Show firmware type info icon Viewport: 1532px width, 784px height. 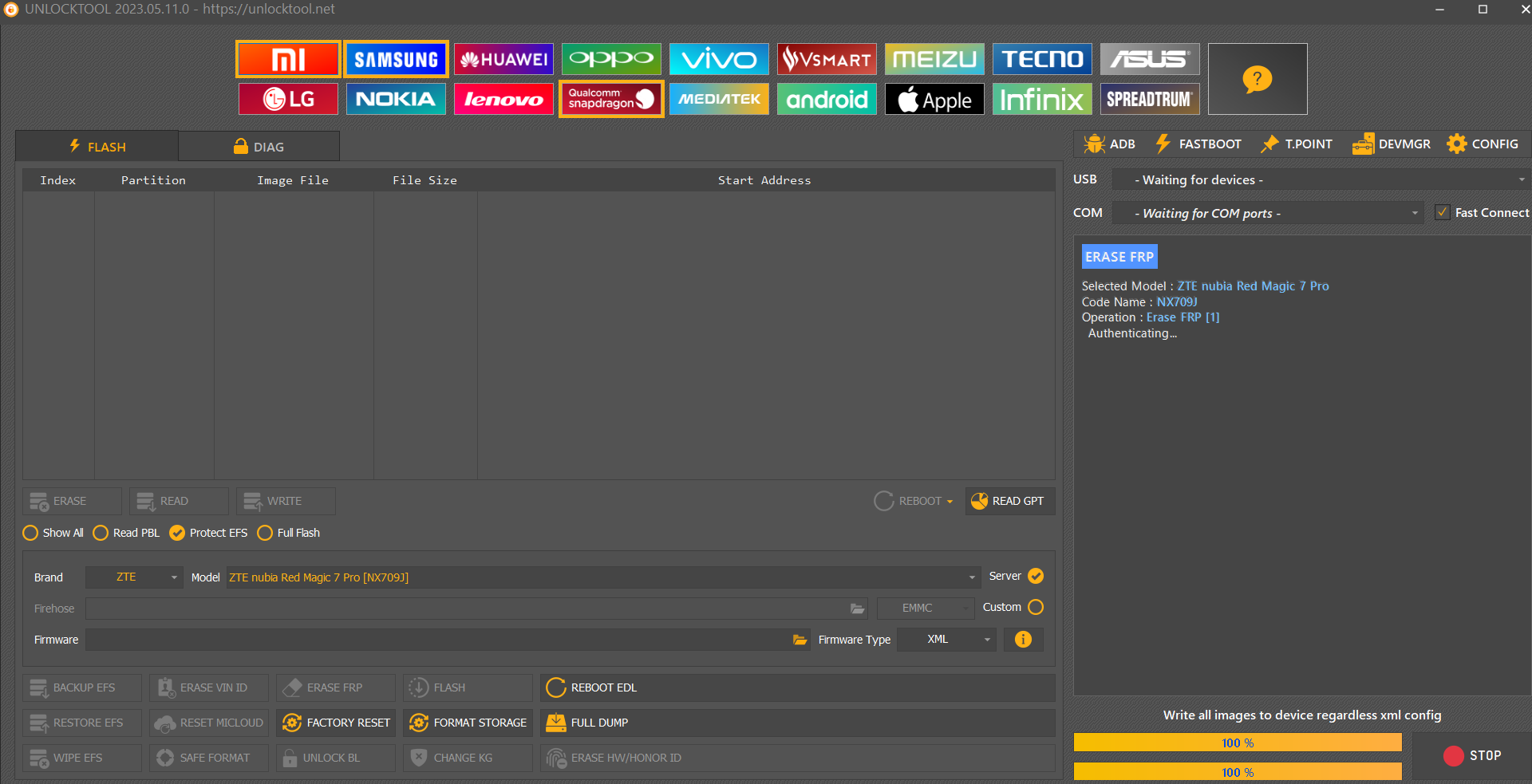(1023, 640)
